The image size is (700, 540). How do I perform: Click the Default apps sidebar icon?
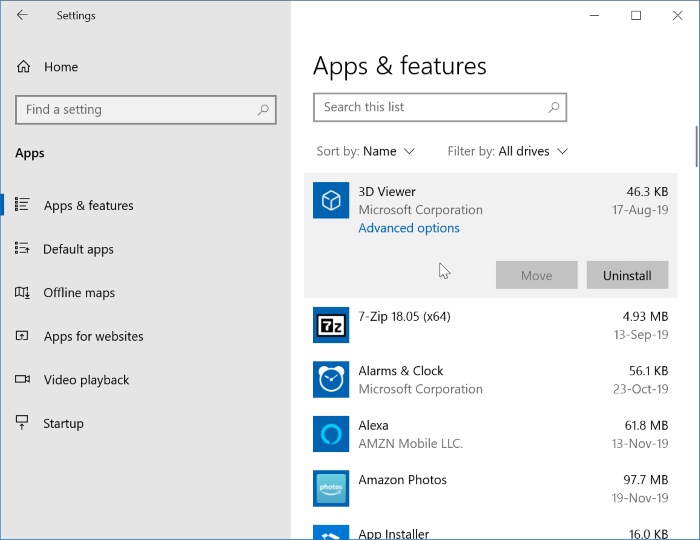(x=22, y=248)
